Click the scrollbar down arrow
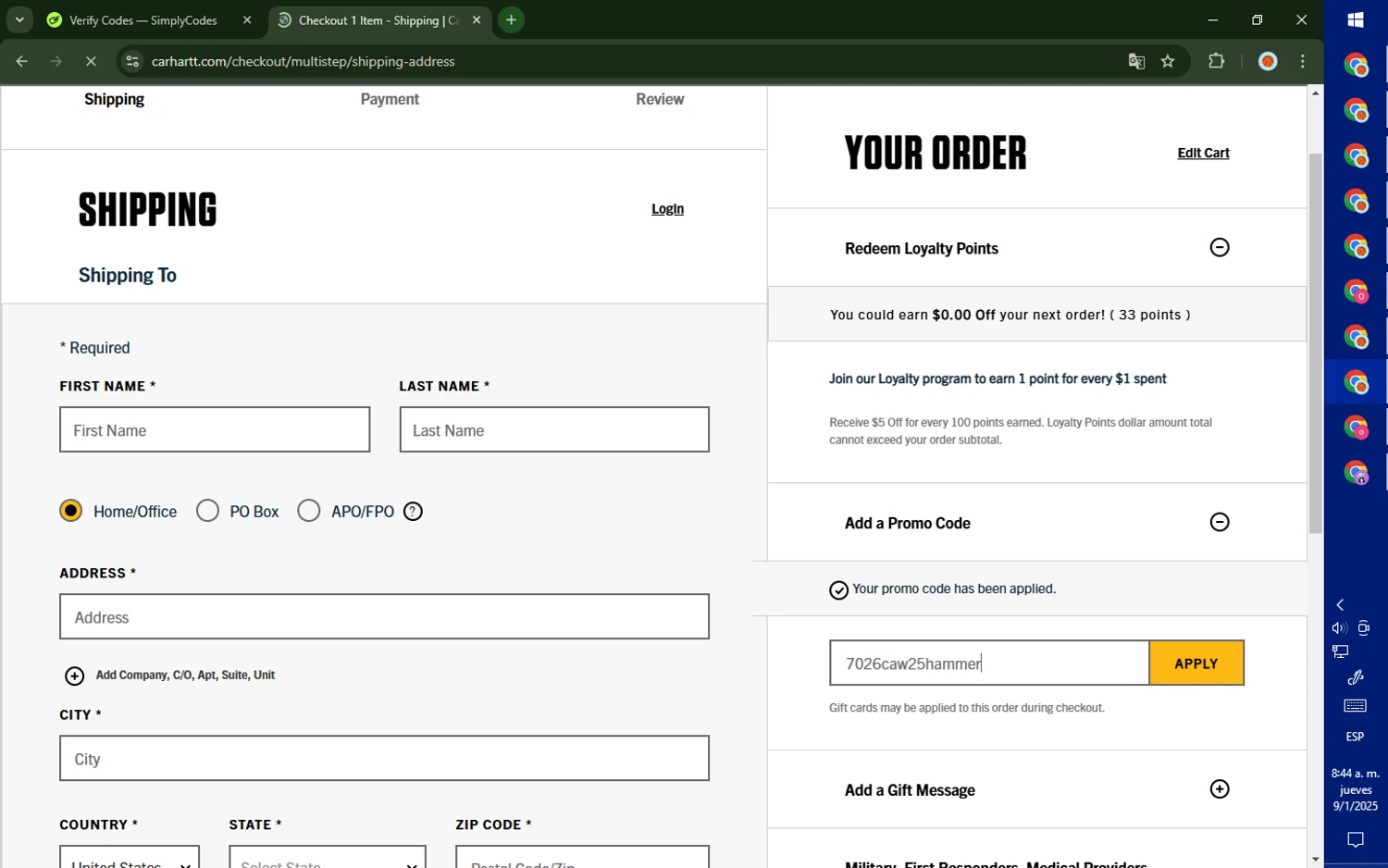The width and height of the screenshot is (1388, 868). pos(1315,860)
